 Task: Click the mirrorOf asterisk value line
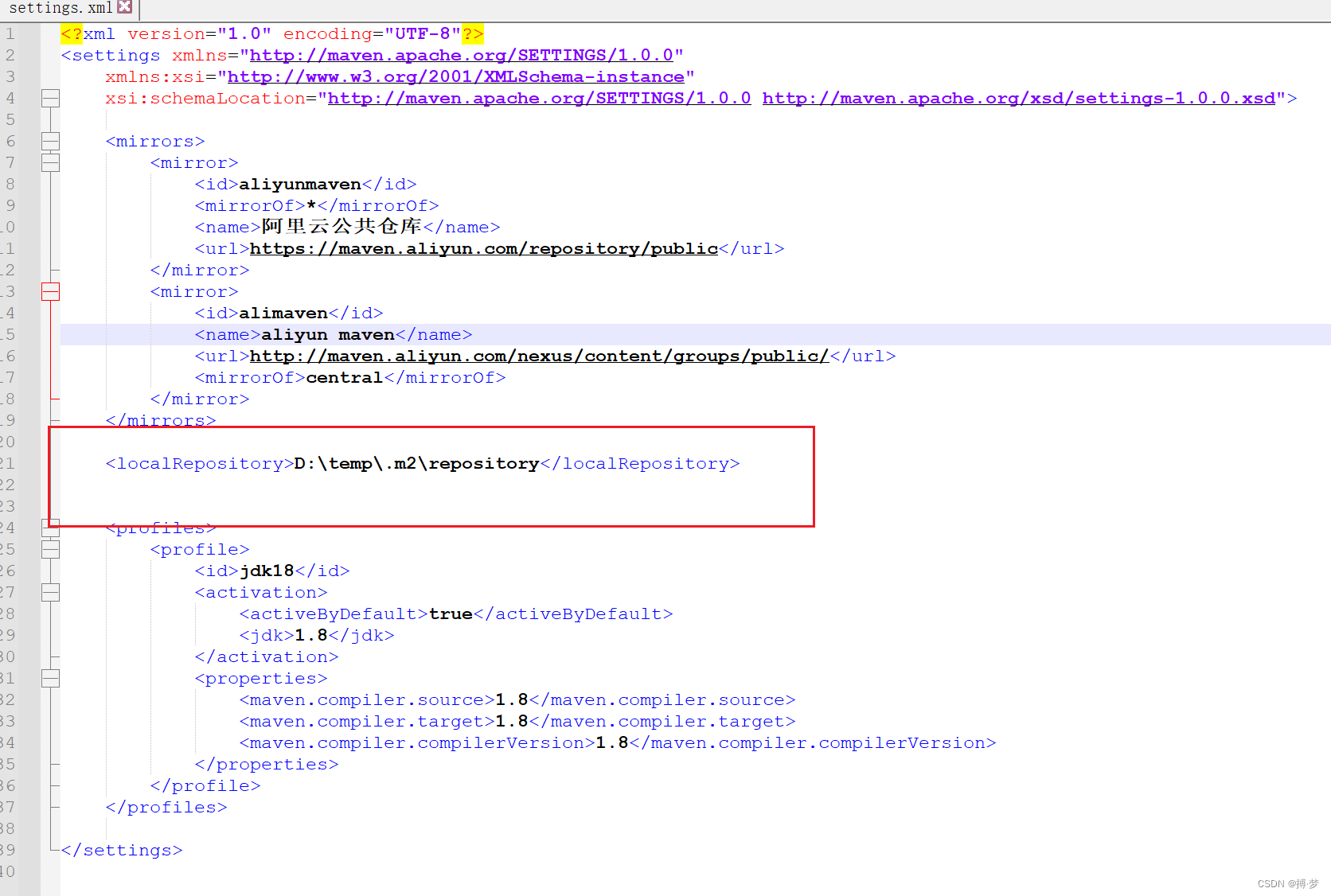point(317,206)
